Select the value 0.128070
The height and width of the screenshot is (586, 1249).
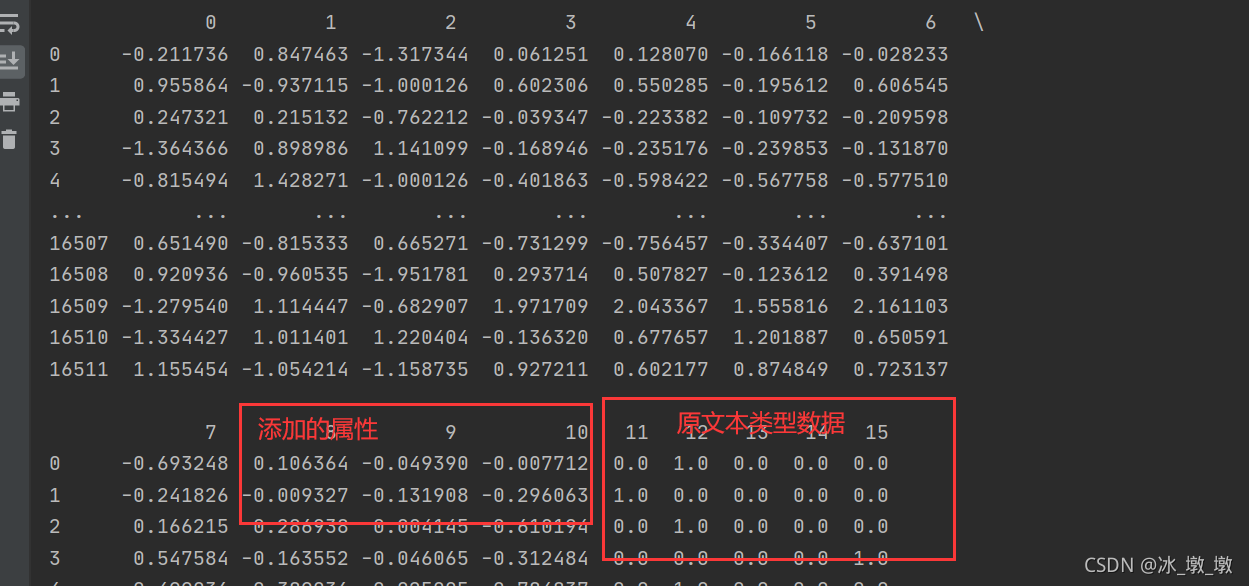661,54
